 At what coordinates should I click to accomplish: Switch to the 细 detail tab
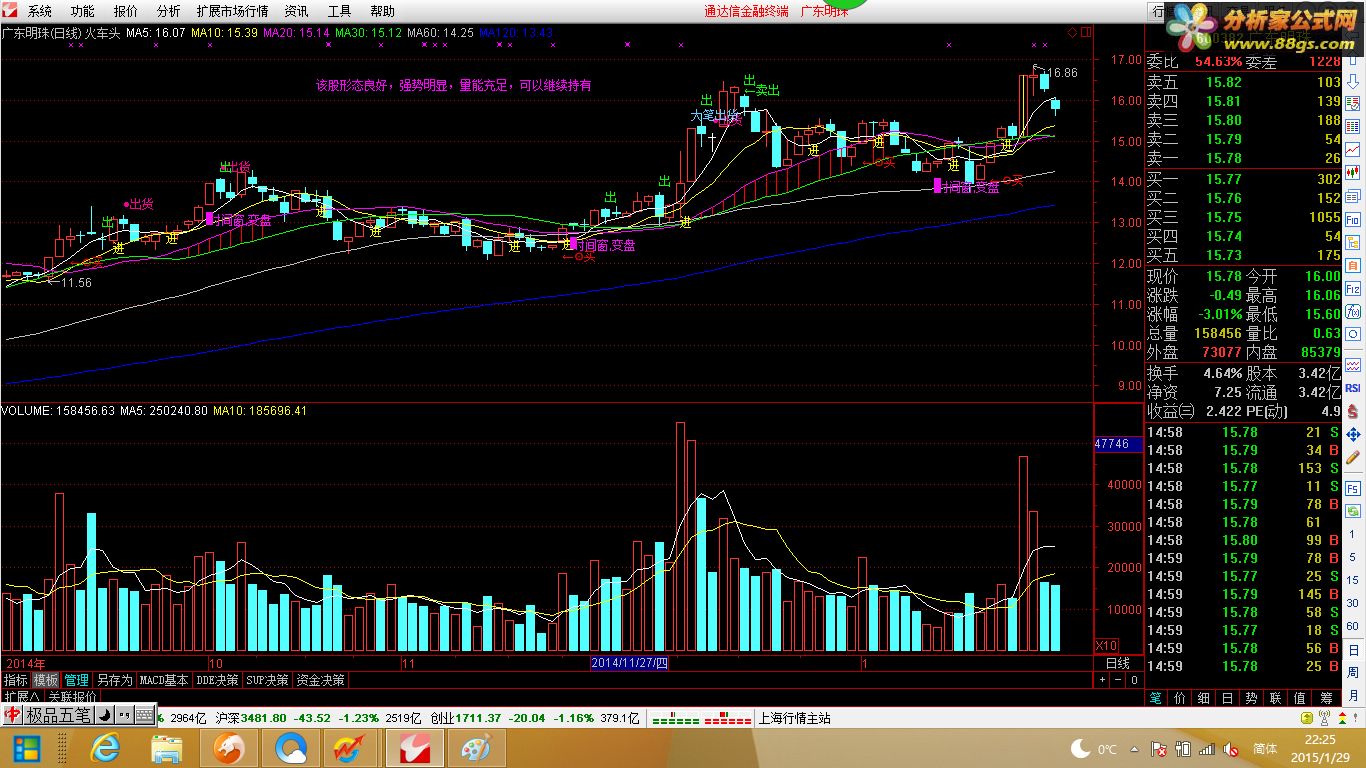pos(1205,697)
